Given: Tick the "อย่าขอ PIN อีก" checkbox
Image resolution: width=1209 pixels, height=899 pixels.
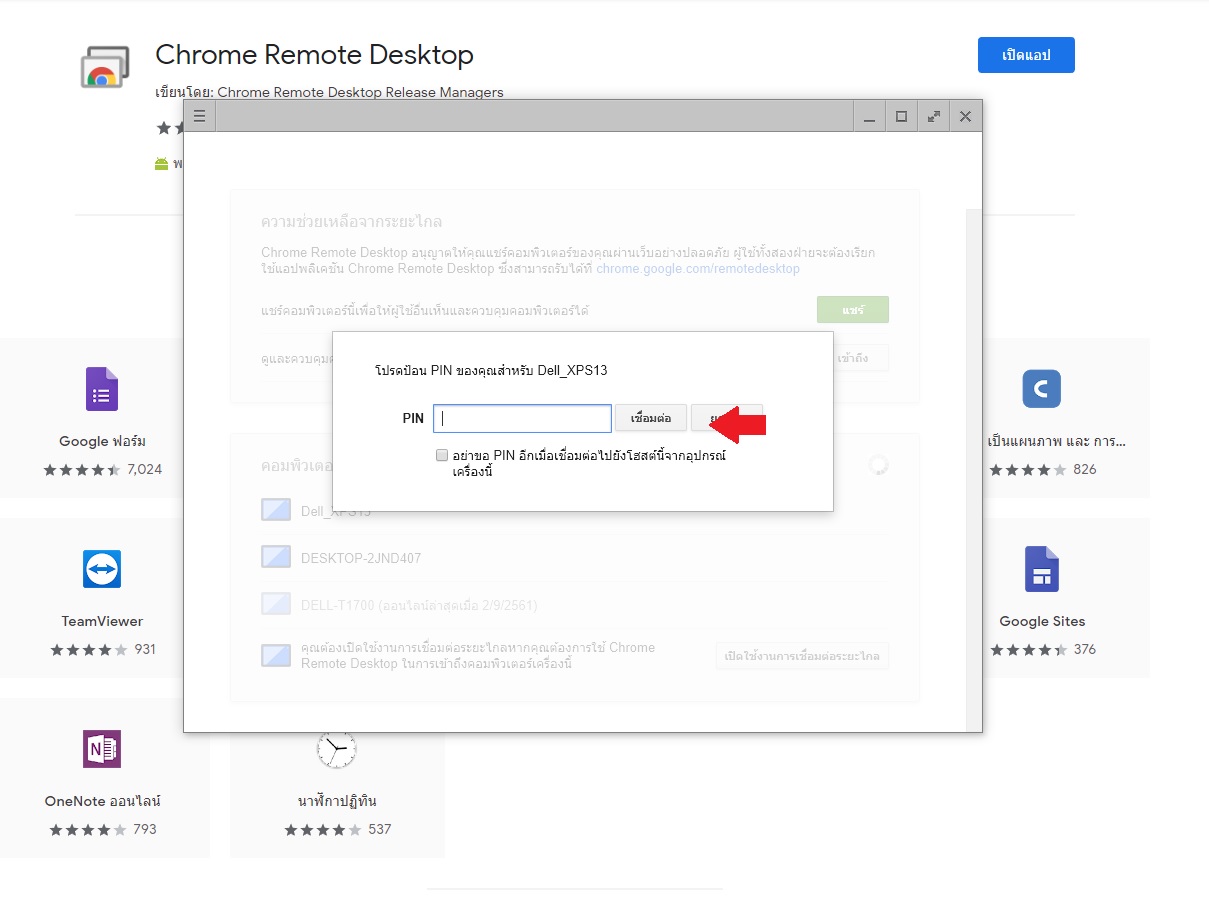Looking at the screenshot, I should pos(442,455).
